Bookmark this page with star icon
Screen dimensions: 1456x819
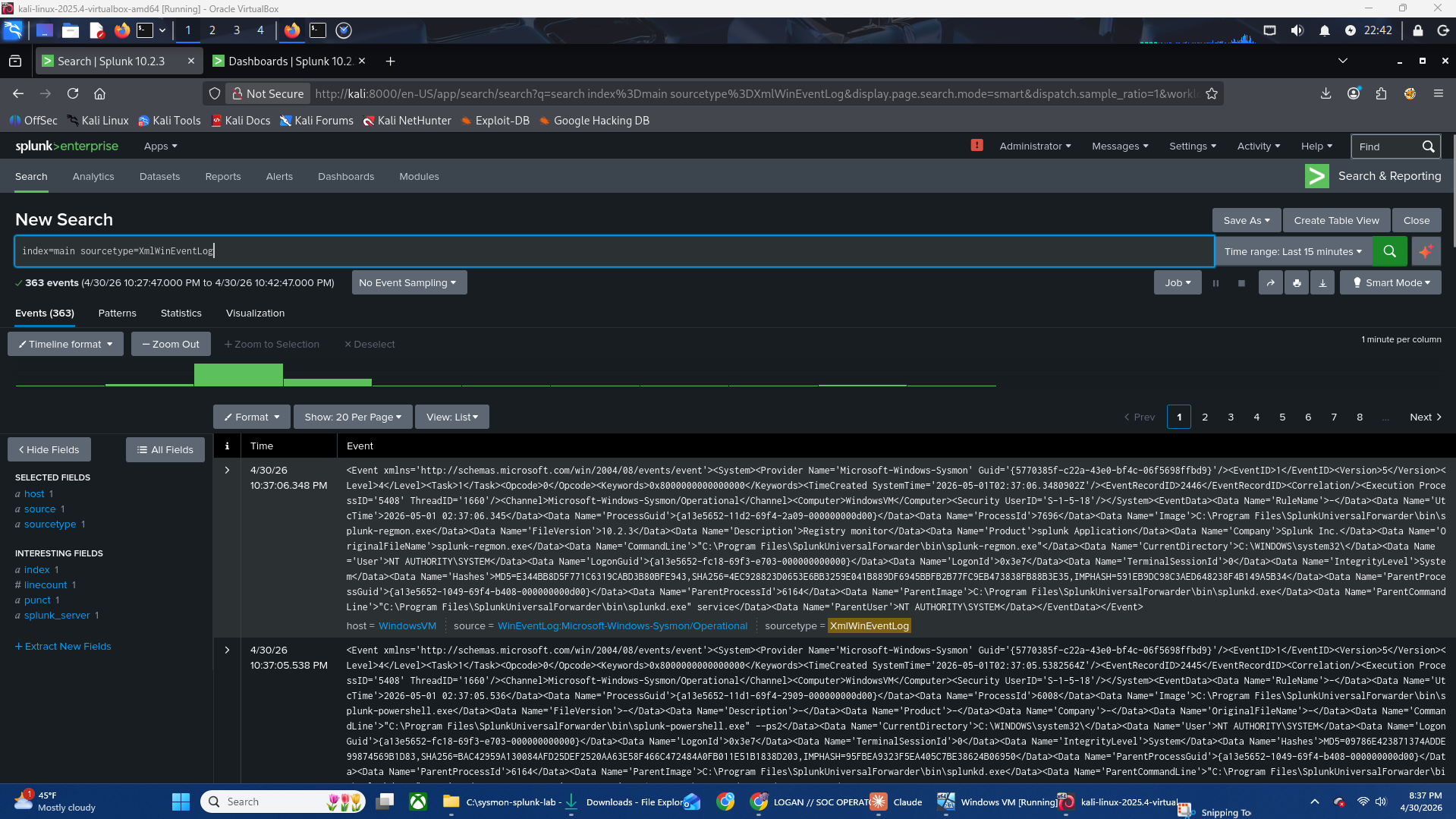click(1211, 93)
